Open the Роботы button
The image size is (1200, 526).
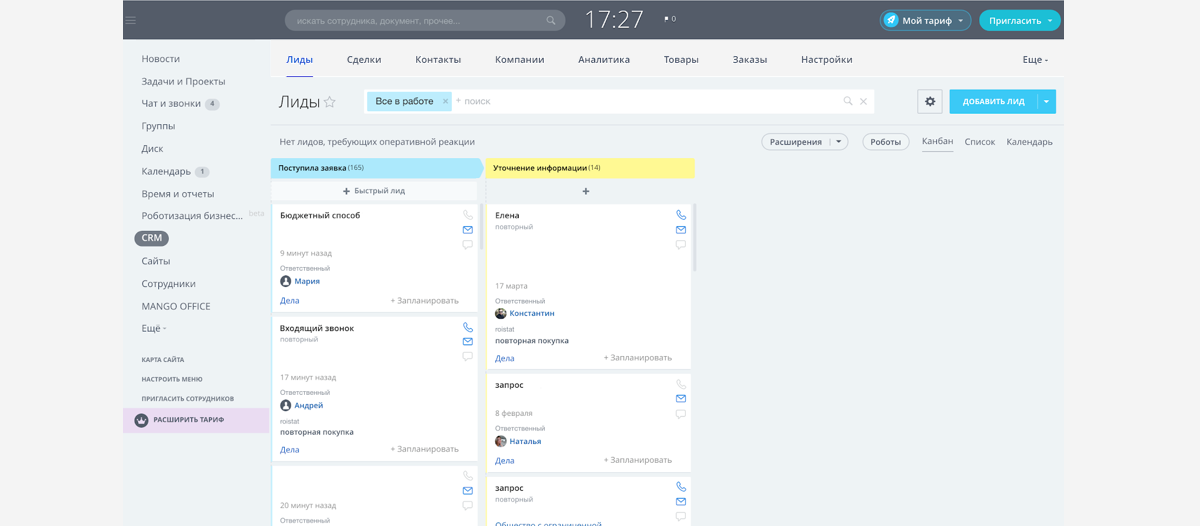tap(886, 142)
